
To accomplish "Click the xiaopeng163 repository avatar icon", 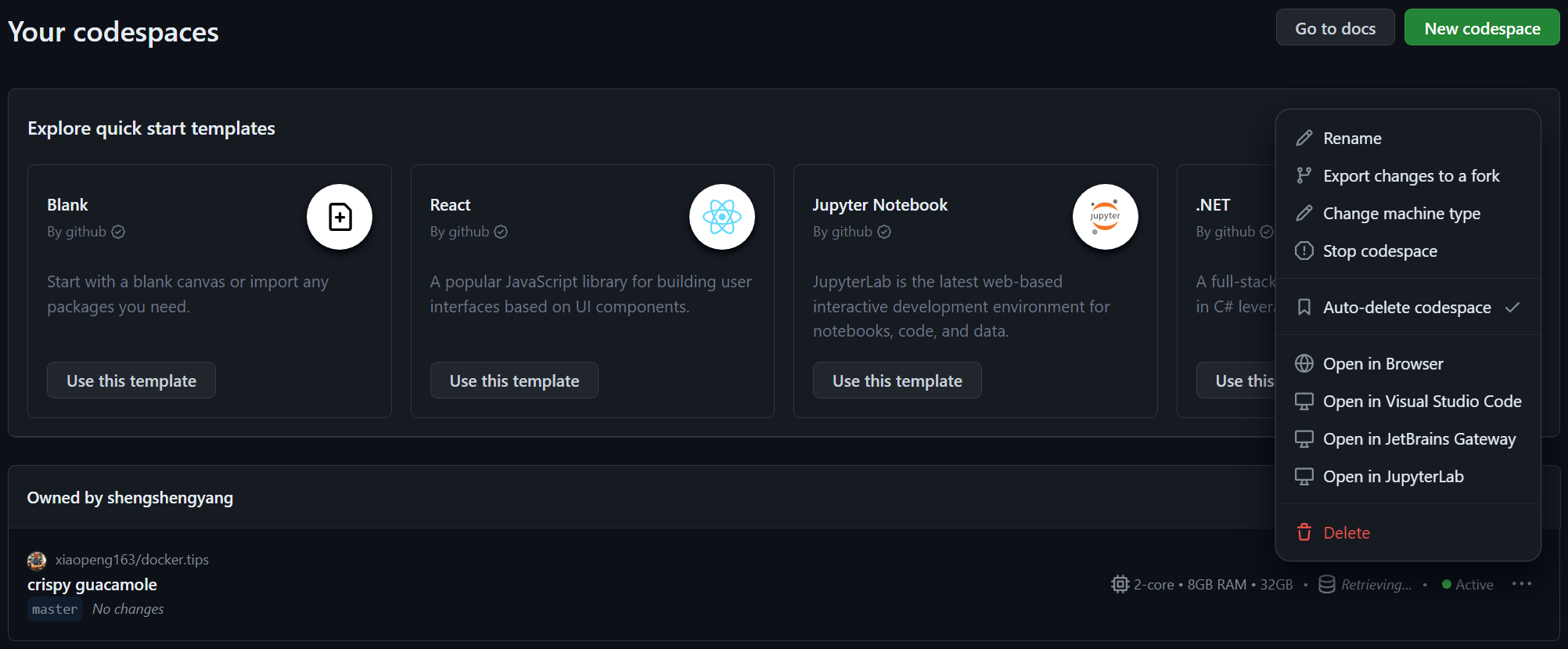I will [37, 560].
